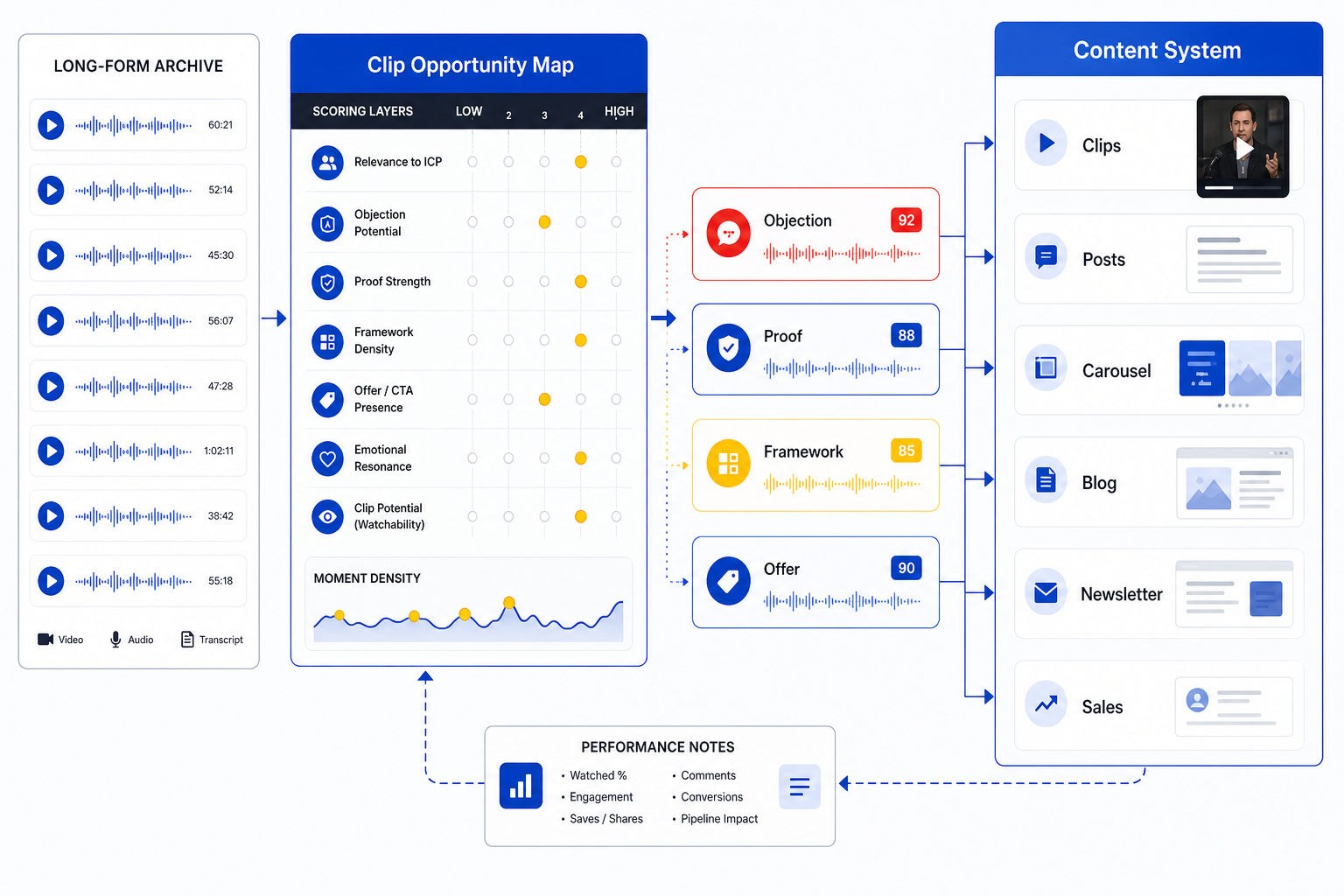Open the Objection clip score badge 92
1344x896 pixels.
point(906,220)
